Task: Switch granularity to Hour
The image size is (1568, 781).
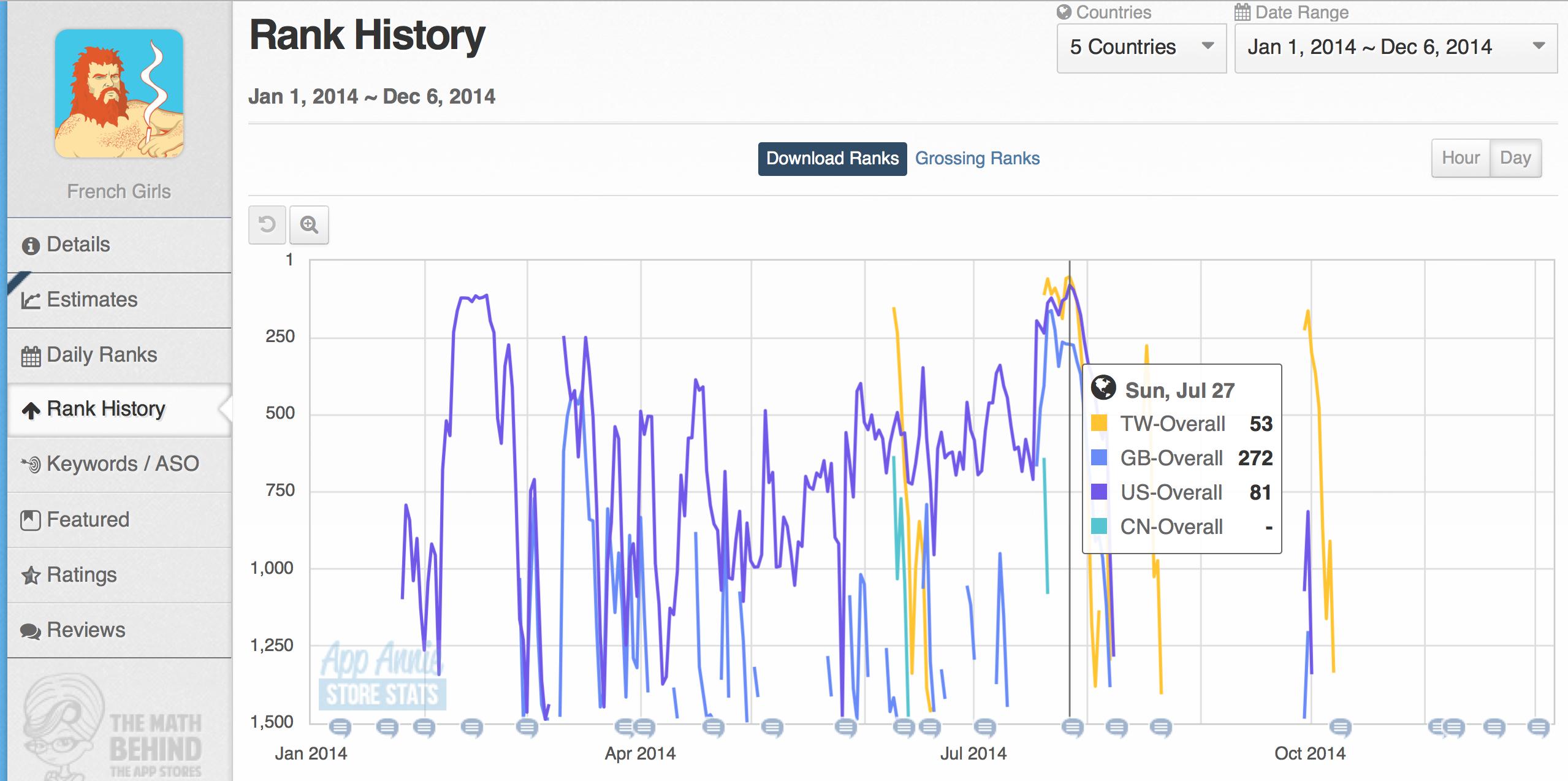Action: click(1461, 158)
